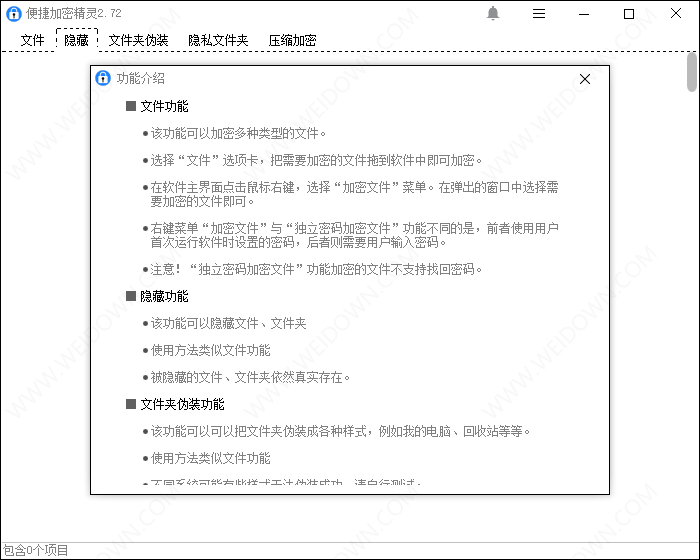The image size is (700, 560).
Task: Select the 隐藏 tab
Action: pyautogui.click(x=77, y=40)
